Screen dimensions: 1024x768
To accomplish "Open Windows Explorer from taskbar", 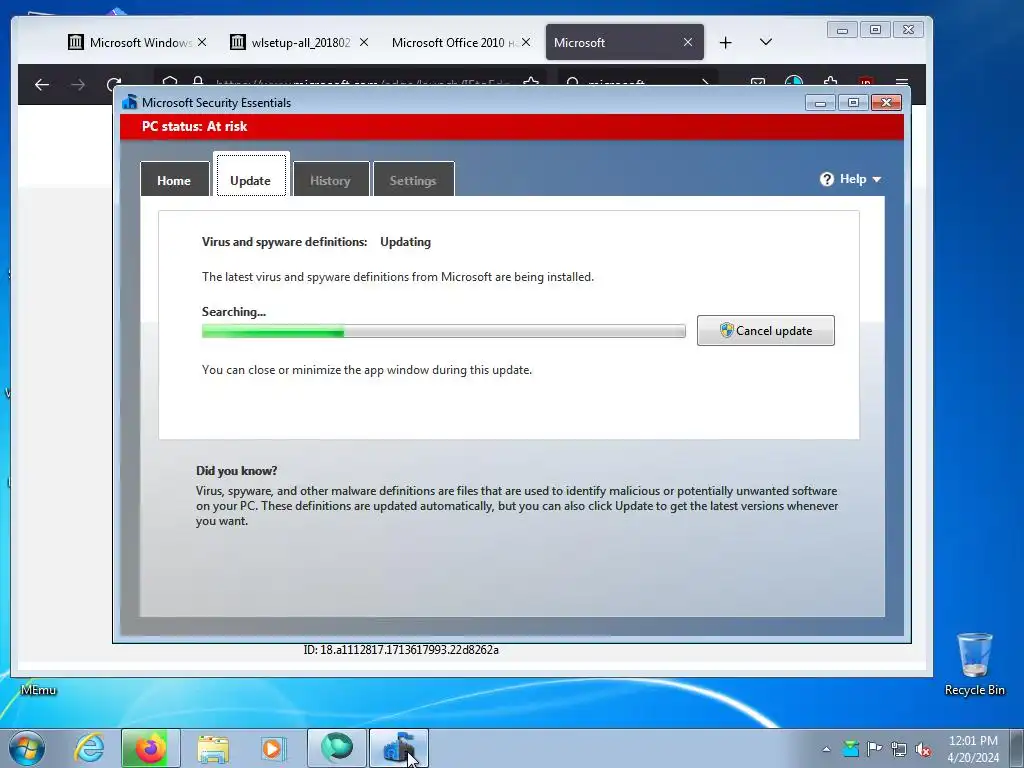I will point(213,749).
